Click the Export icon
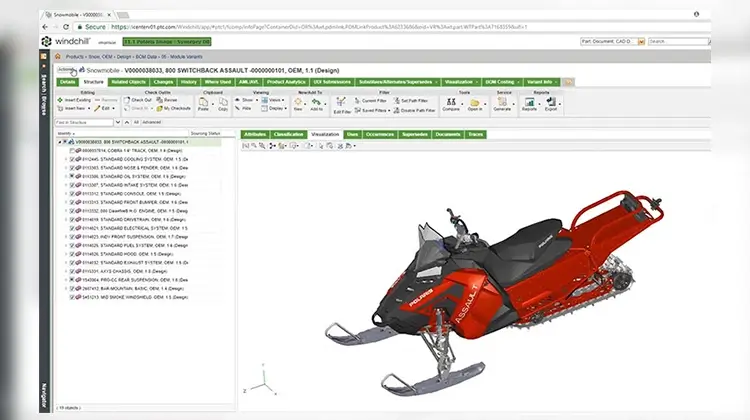750x420 pixels. pos(551,102)
